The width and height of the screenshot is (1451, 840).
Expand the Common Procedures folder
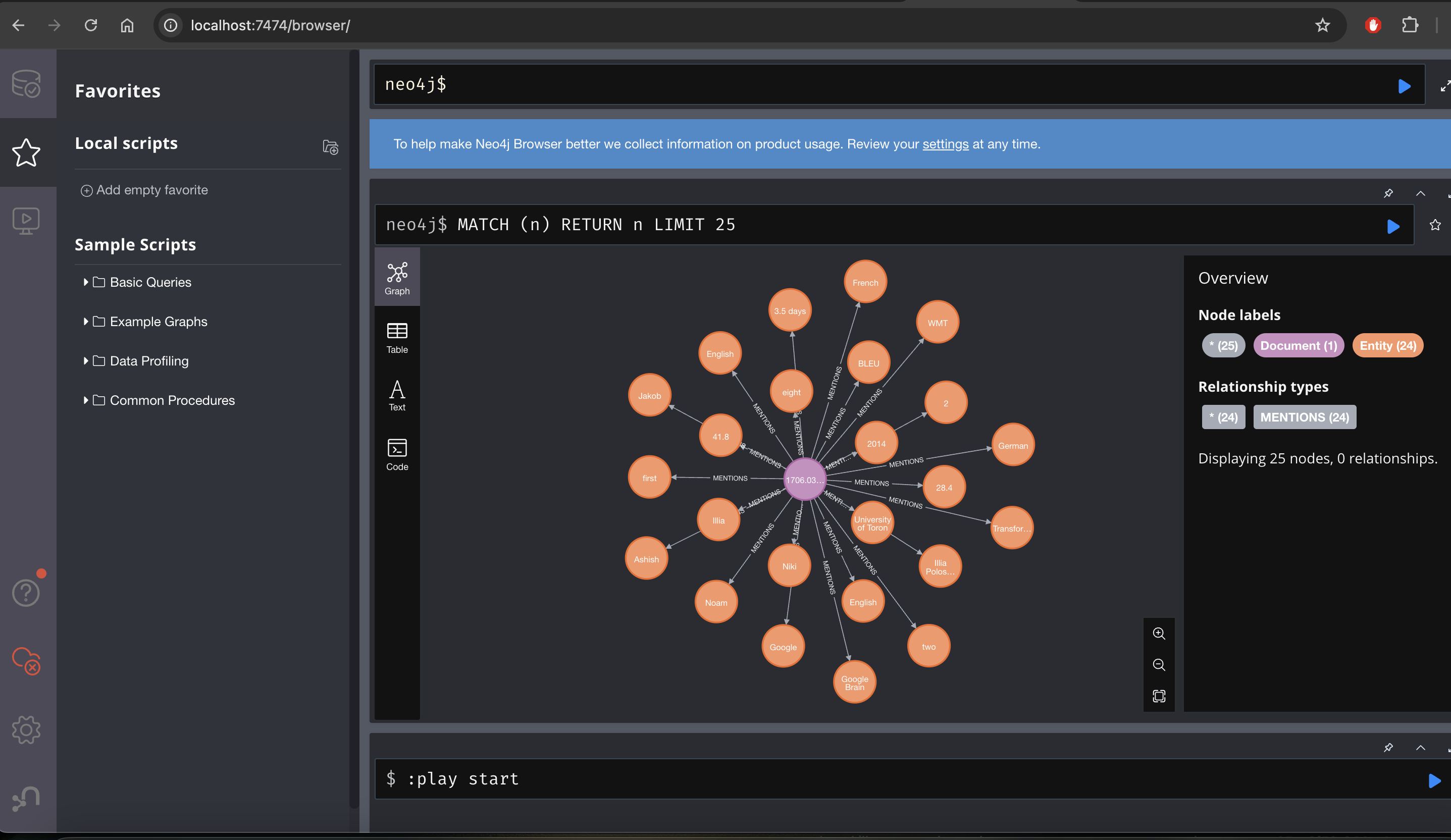point(172,400)
